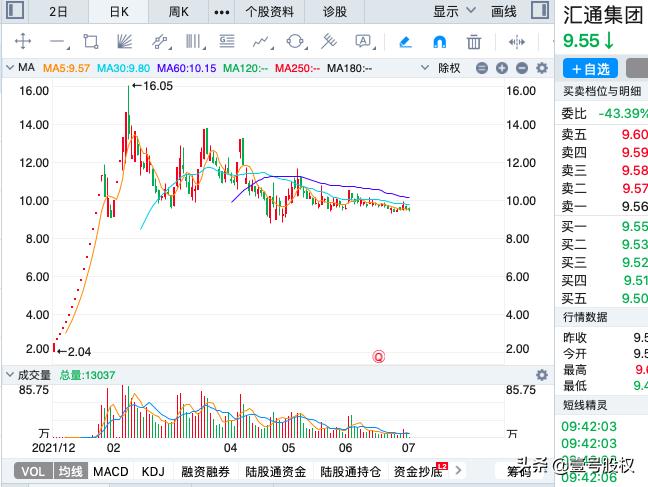The height and width of the screenshot is (487, 648).
Task: Click the 买一 order book row
Action: point(601,226)
